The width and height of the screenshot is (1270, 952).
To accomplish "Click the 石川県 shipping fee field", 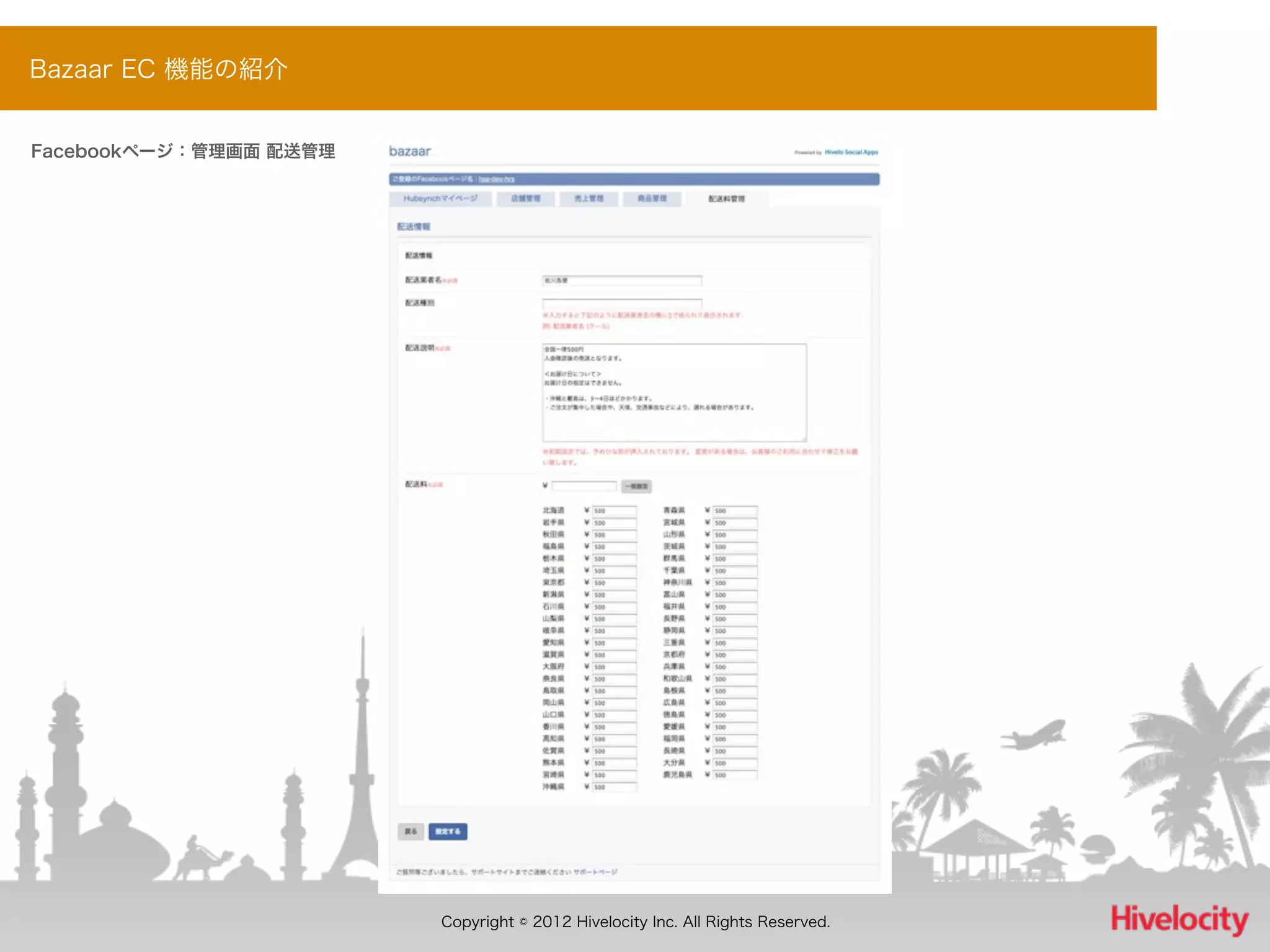I will (614, 607).
